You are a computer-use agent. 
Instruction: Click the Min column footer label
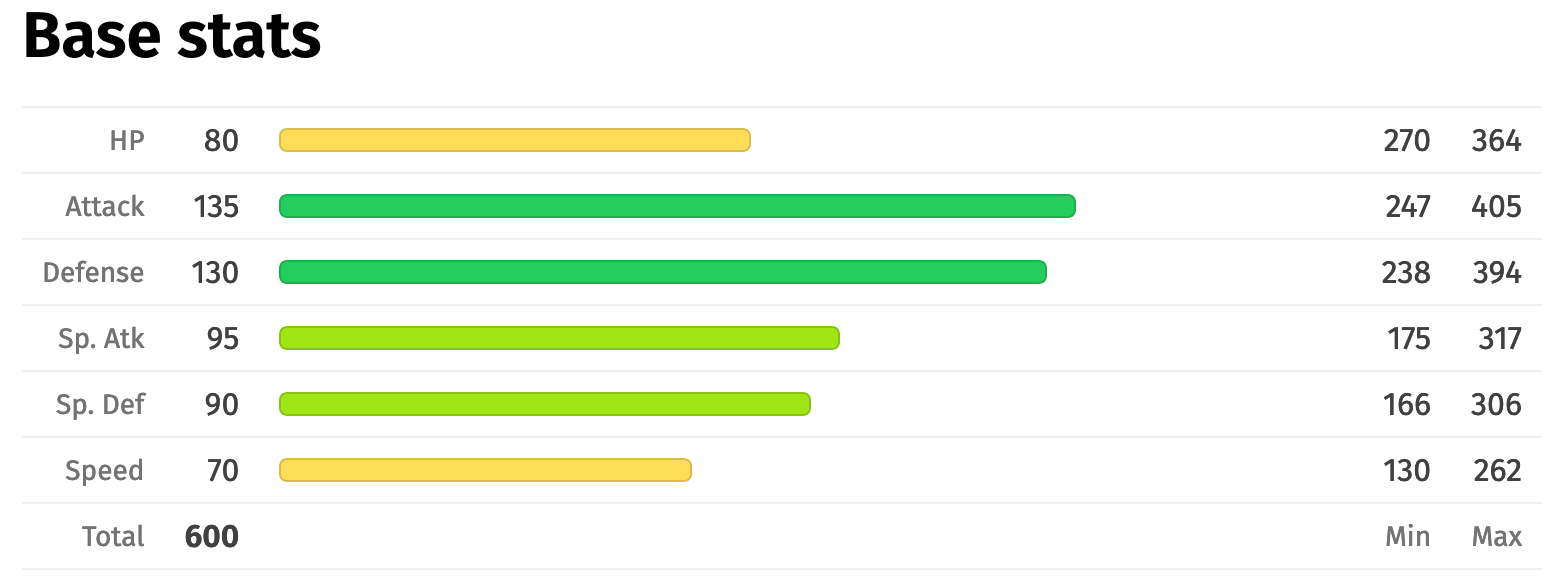pos(1408,537)
